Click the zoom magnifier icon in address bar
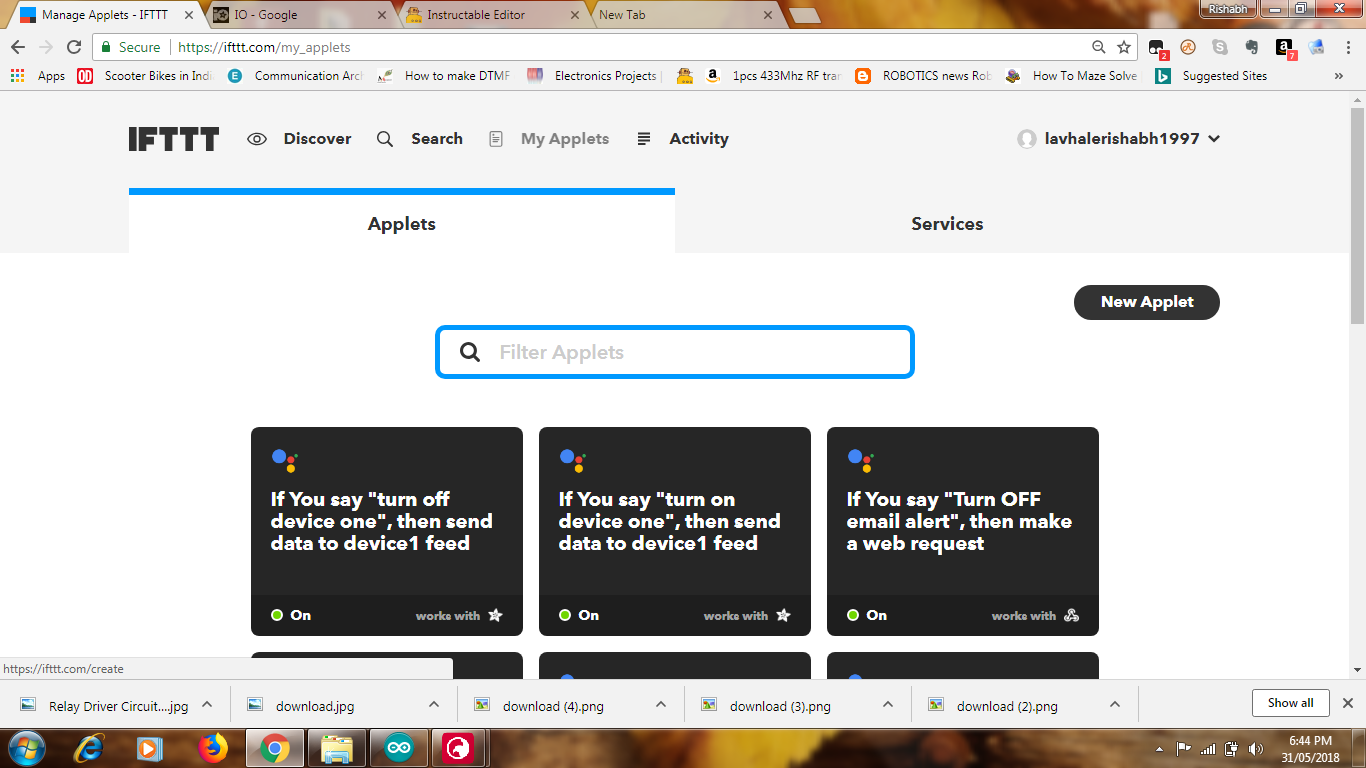This screenshot has height=768, width=1366. (1099, 47)
